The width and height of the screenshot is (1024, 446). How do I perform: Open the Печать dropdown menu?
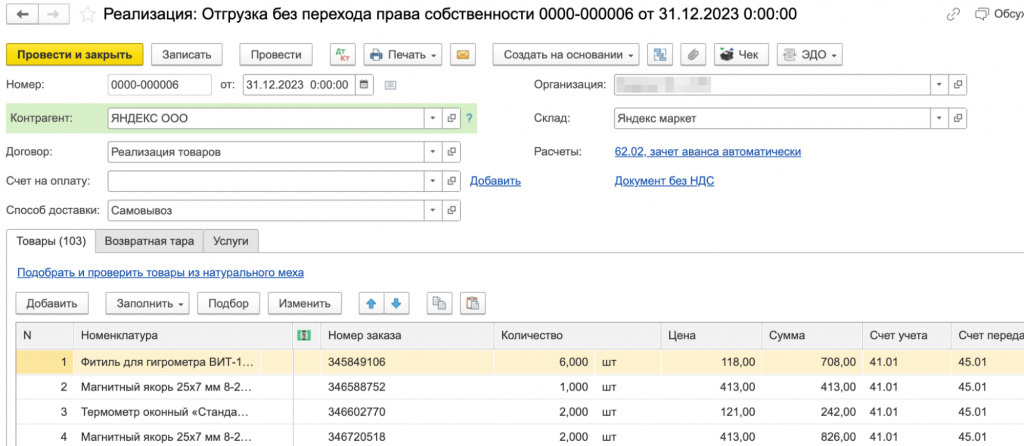click(403, 55)
